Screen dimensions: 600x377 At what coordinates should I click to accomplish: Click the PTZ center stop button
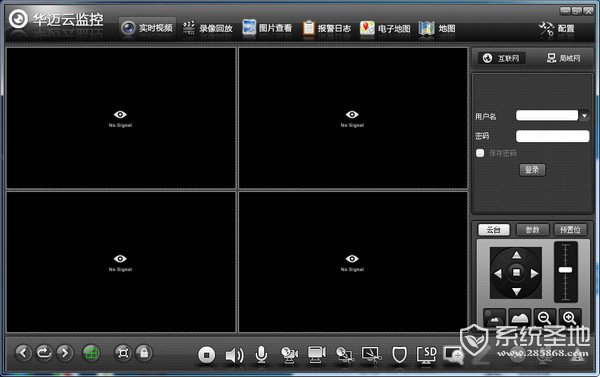[x=516, y=273]
